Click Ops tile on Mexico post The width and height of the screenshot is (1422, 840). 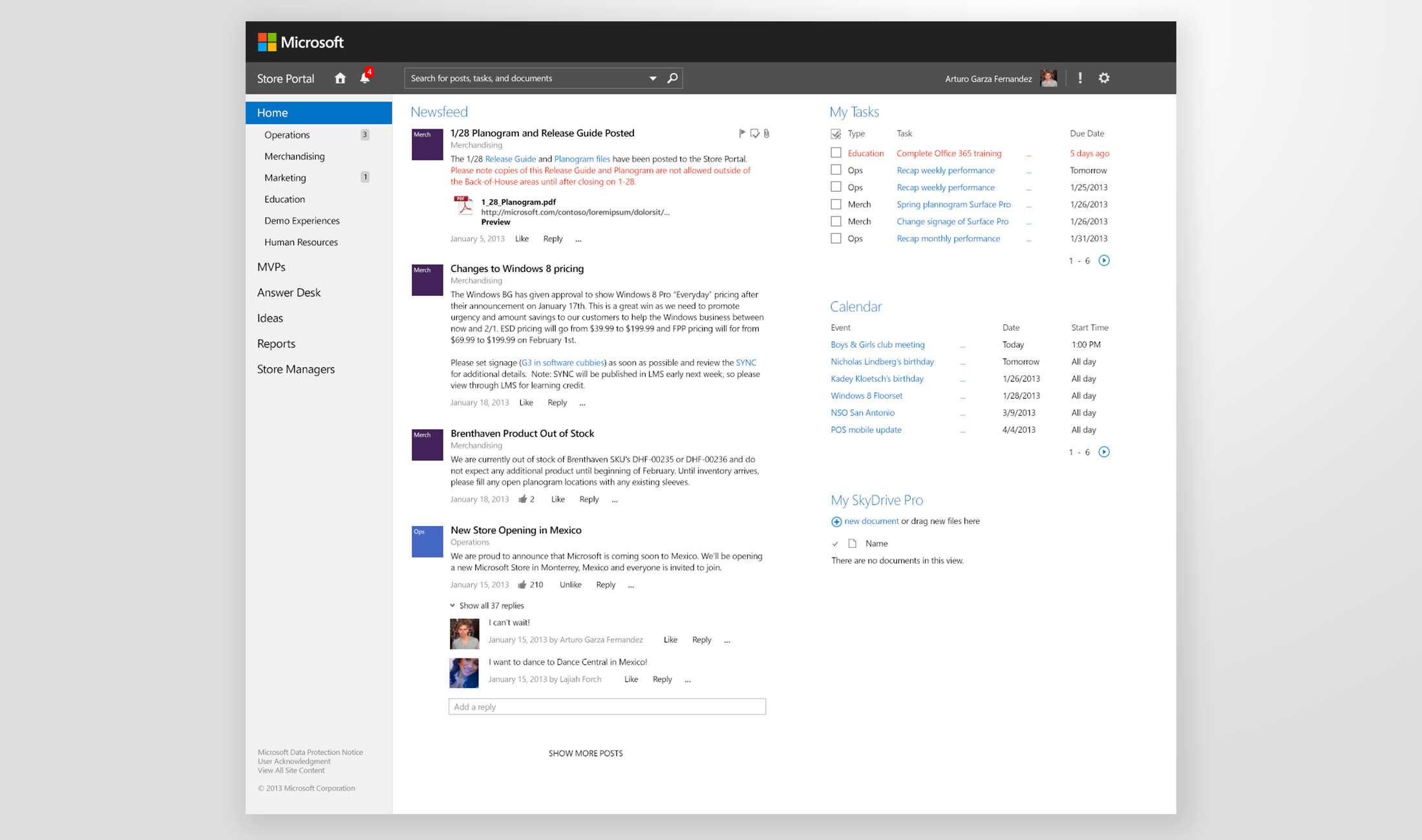(427, 541)
